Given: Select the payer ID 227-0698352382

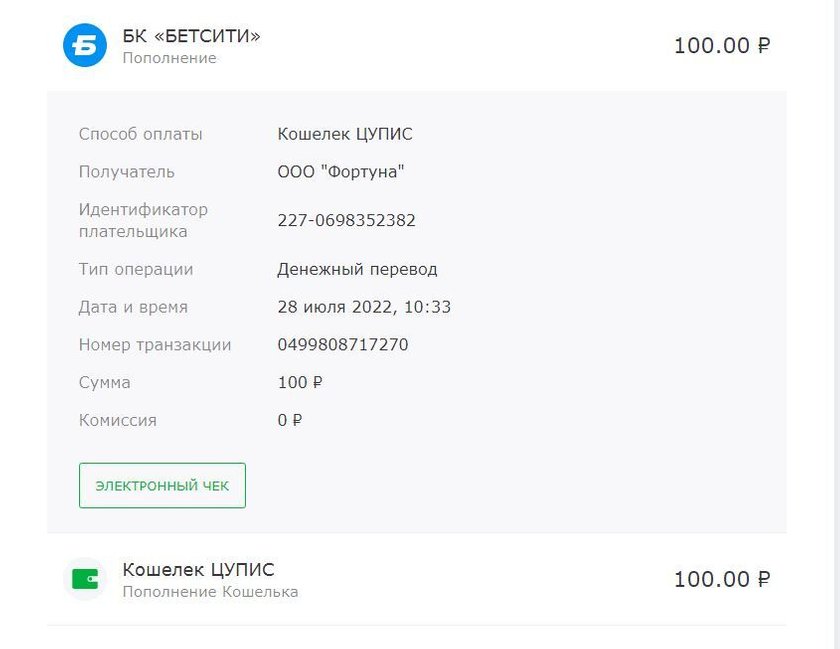Looking at the screenshot, I should point(346,221).
